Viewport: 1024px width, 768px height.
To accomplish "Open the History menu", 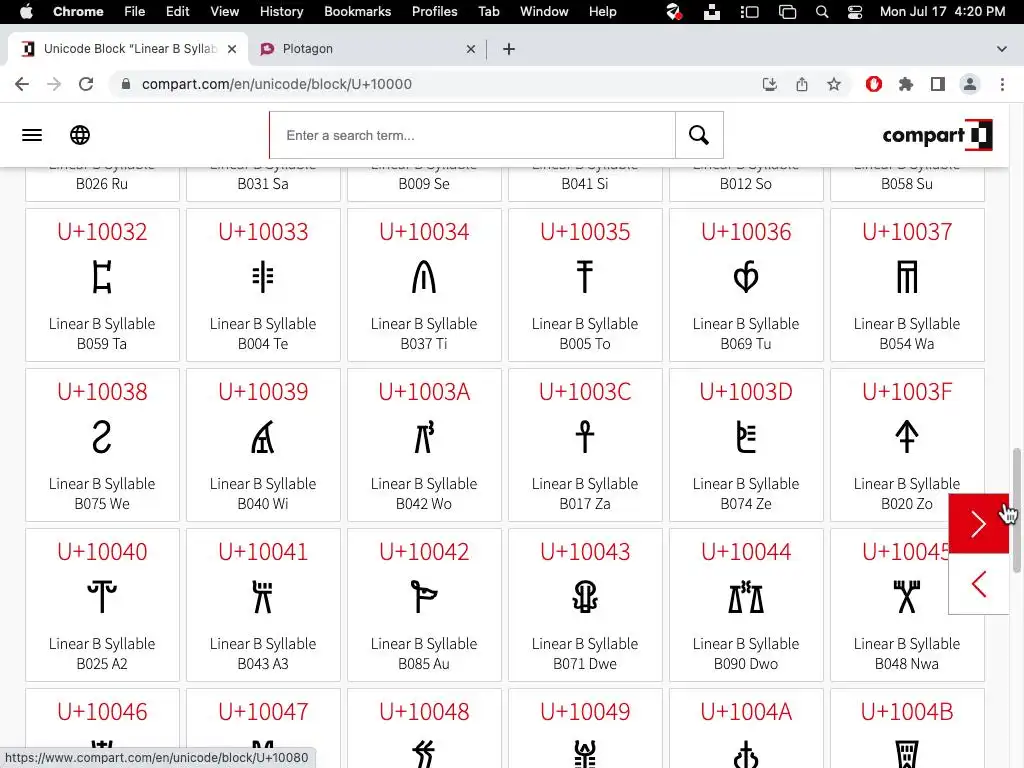I will tap(281, 11).
